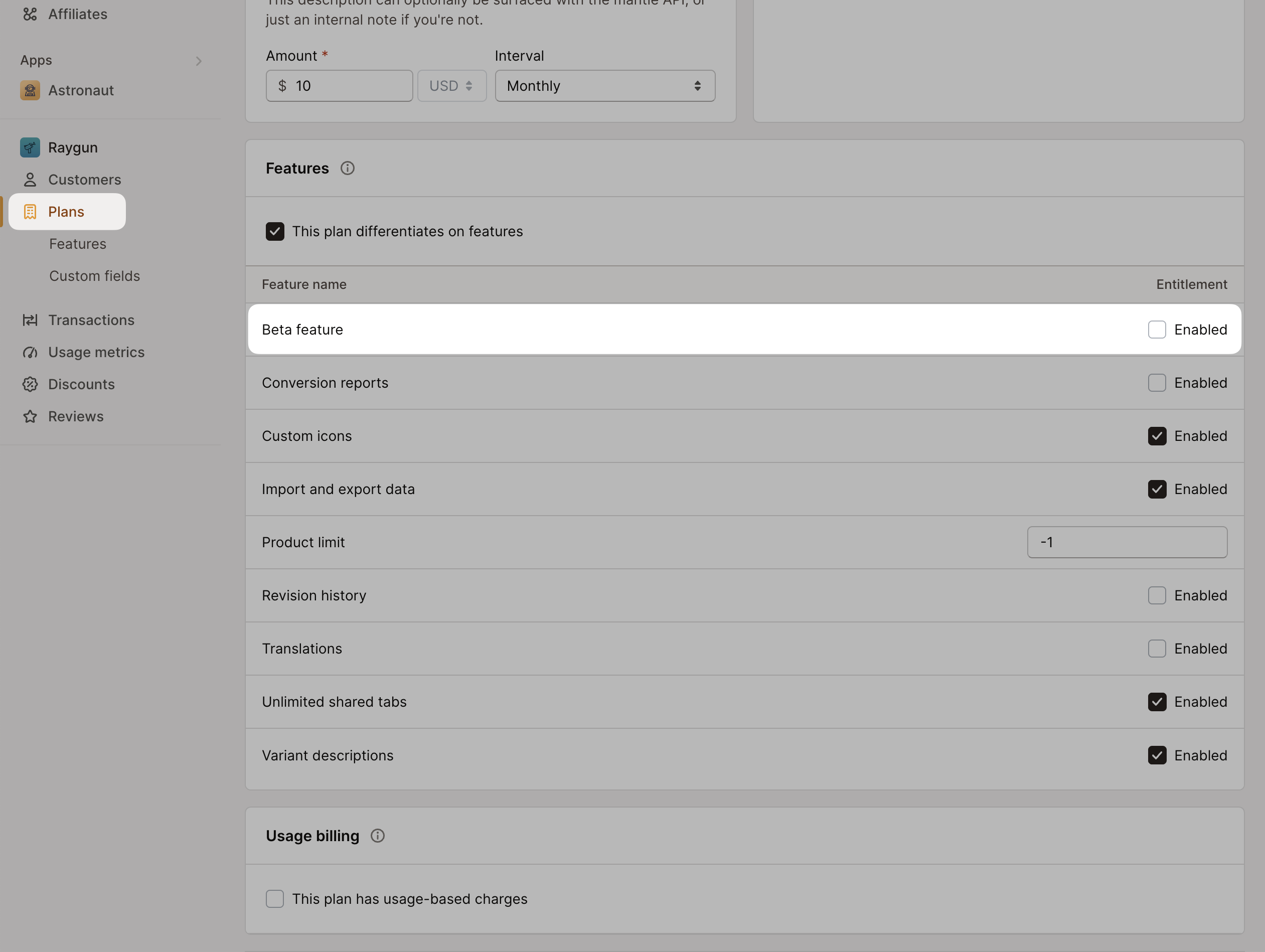Click the Custom icons row label
The width and height of the screenshot is (1265, 952).
coord(307,436)
